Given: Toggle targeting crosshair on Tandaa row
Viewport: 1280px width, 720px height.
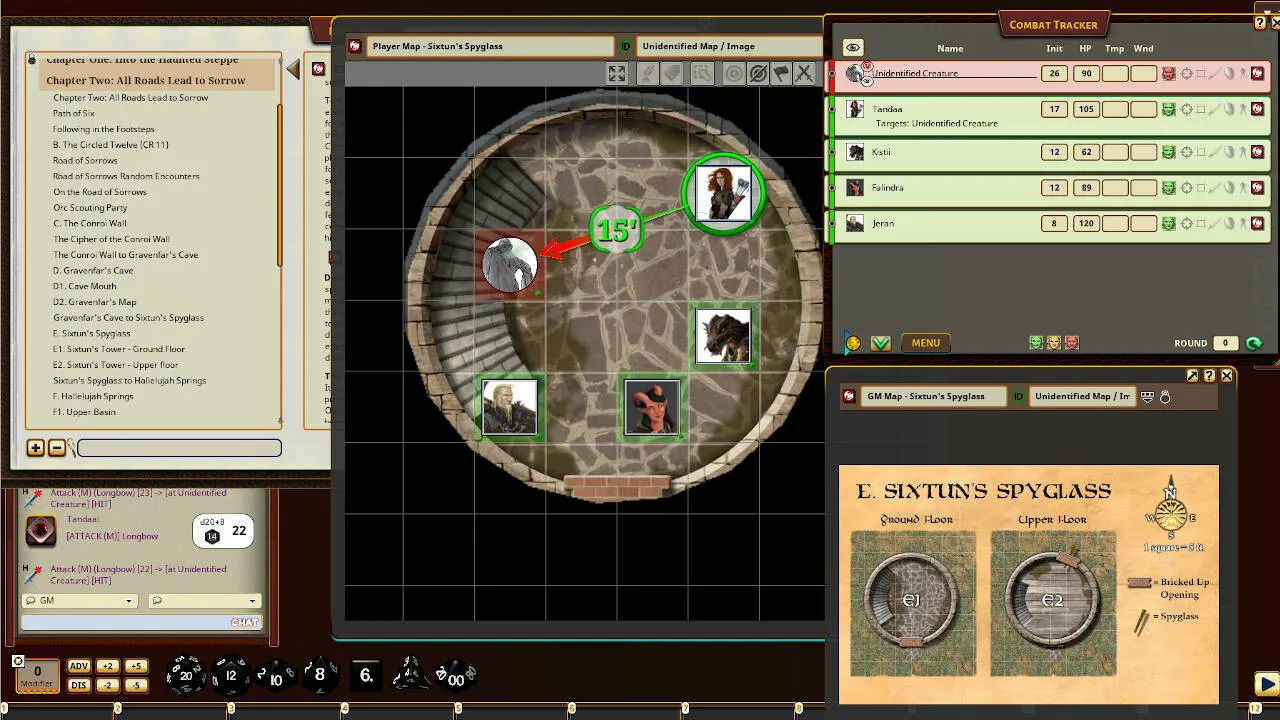Looking at the screenshot, I should tap(1187, 109).
